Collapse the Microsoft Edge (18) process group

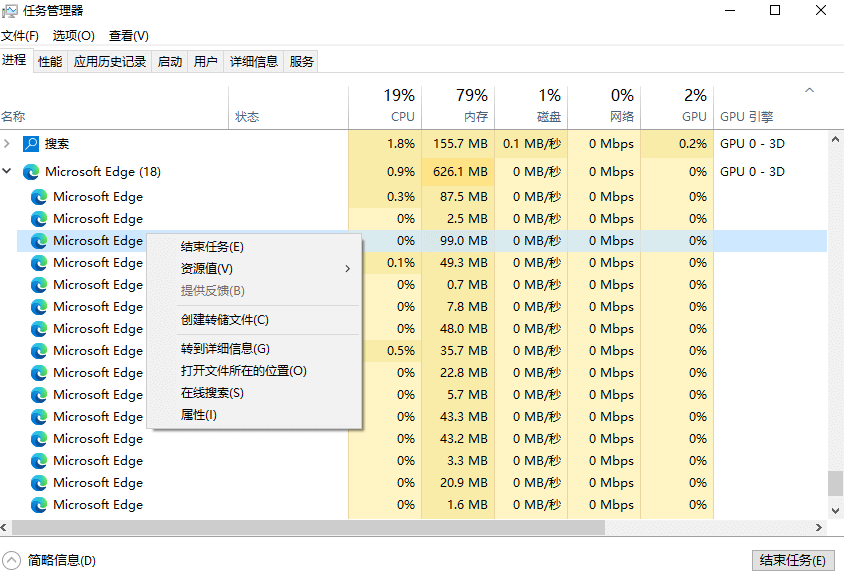8,171
